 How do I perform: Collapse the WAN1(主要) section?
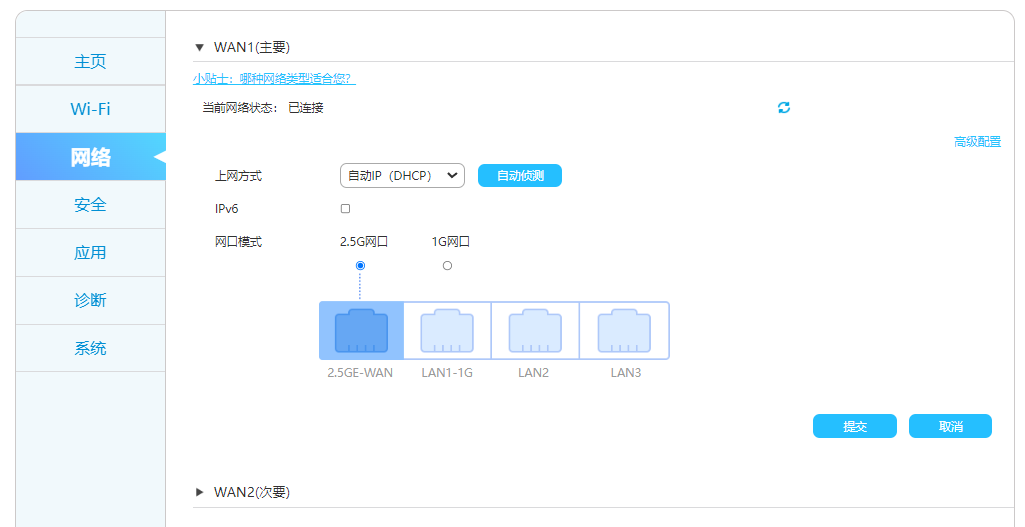200,47
